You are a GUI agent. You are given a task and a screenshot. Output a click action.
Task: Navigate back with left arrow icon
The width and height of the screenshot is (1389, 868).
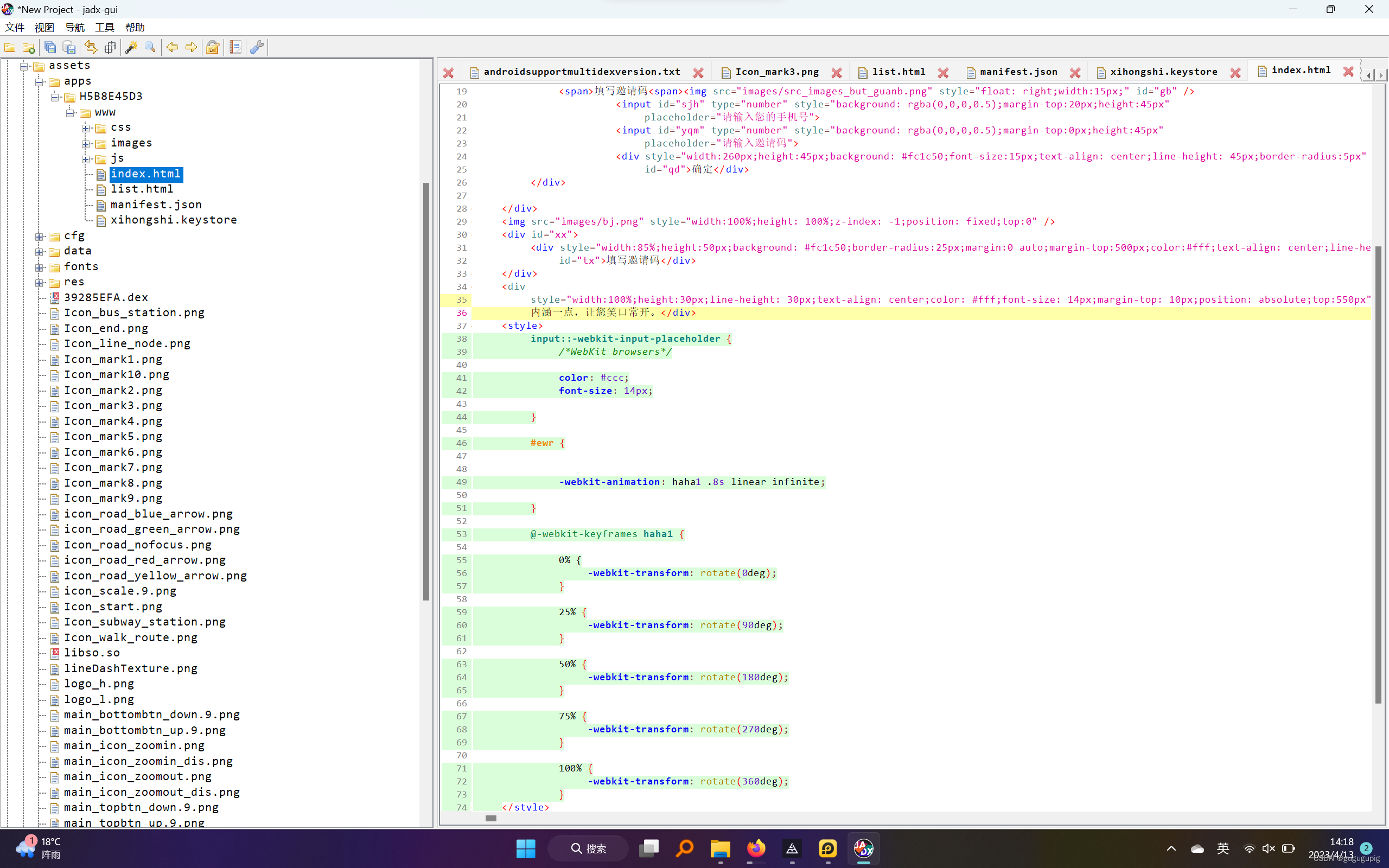(x=171, y=47)
